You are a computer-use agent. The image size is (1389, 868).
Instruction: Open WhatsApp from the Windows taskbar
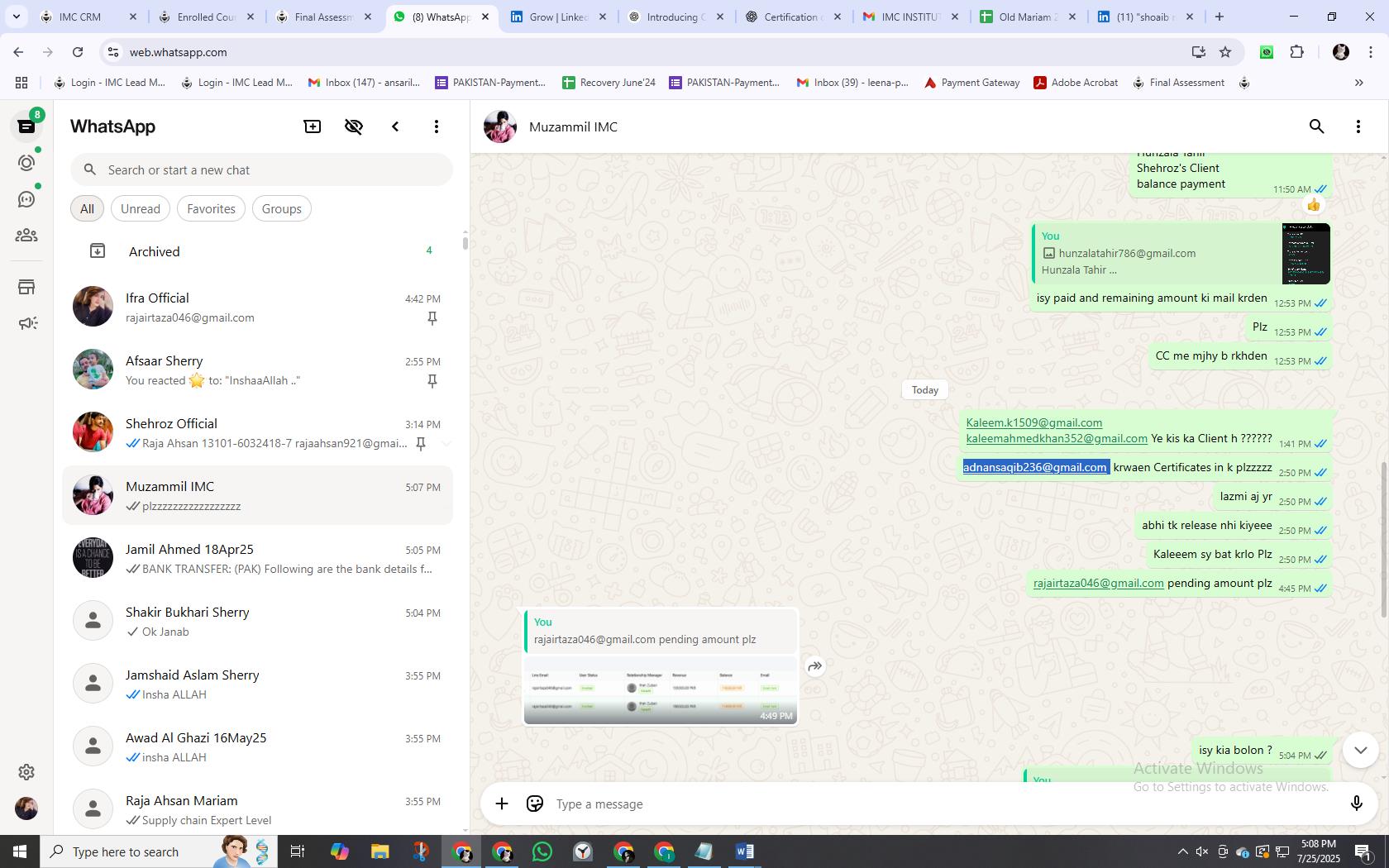pyautogui.click(x=542, y=851)
